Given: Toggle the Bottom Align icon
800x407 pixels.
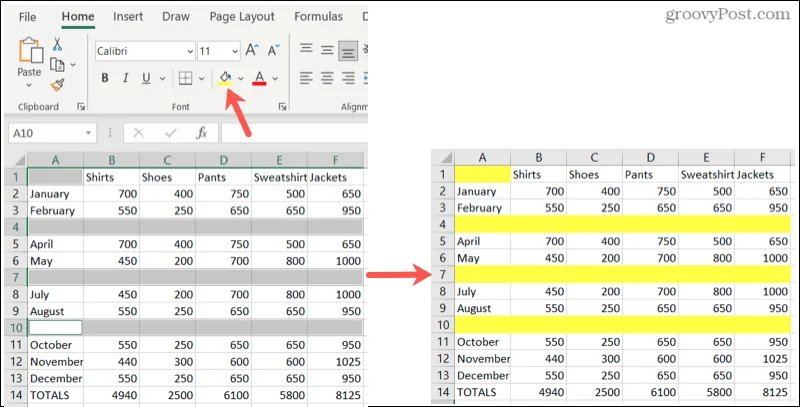Looking at the screenshot, I should 348,51.
